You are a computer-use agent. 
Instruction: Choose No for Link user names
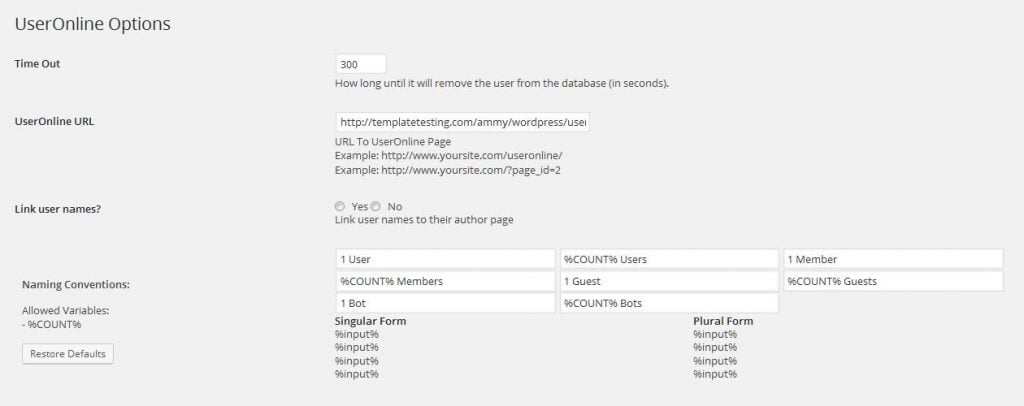coord(377,206)
